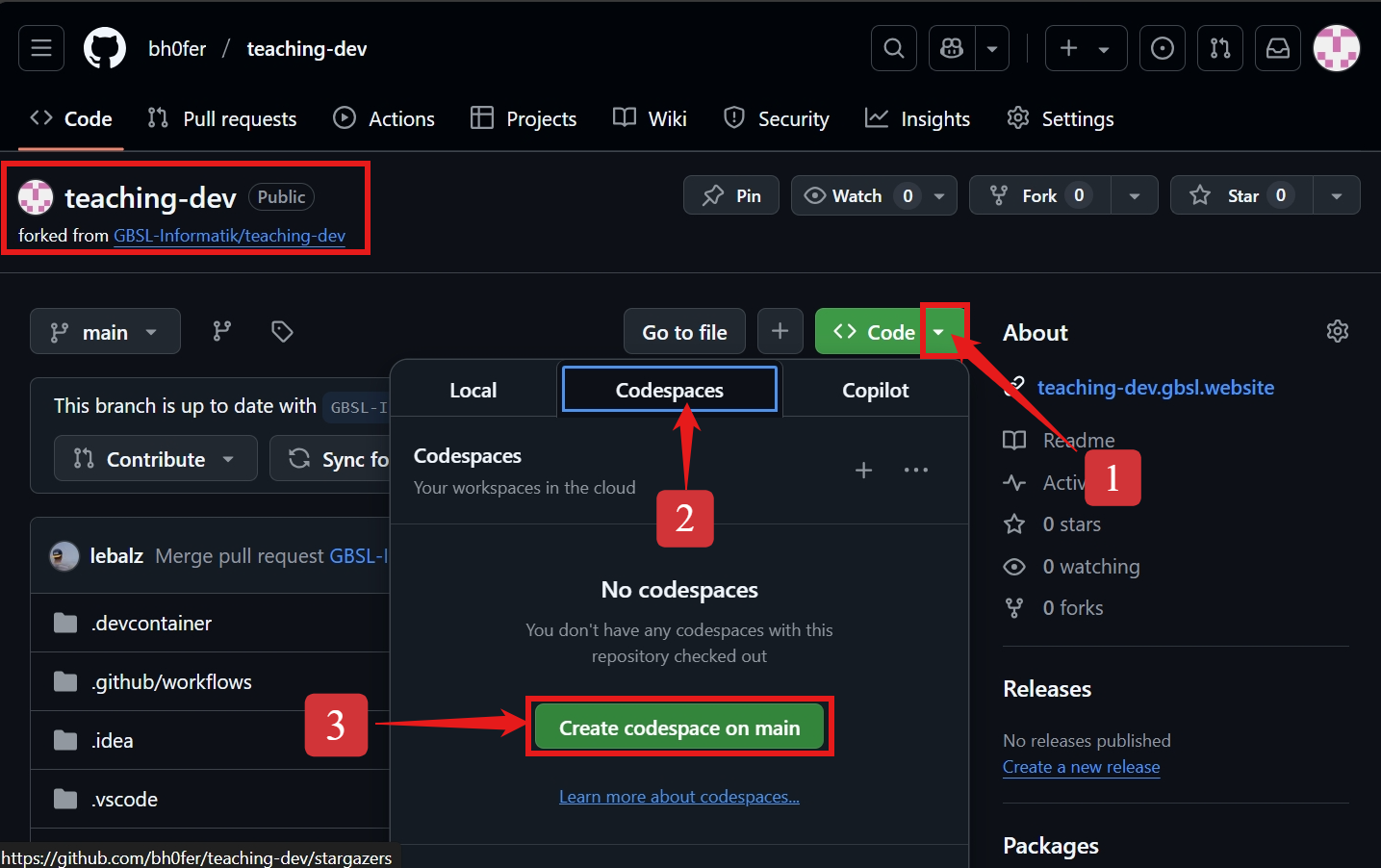Click the About settings gear icon
Screen dimensions: 1381x868
1337,332
